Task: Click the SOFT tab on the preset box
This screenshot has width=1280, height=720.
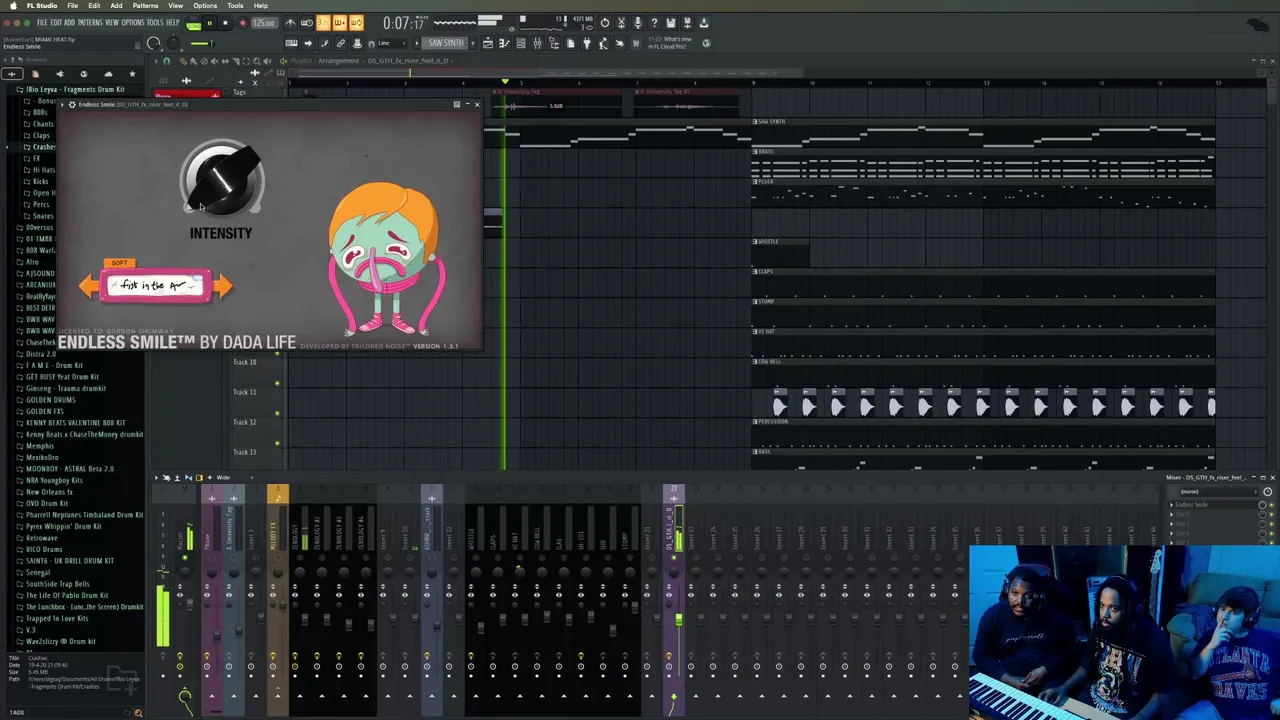Action: [120, 263]
